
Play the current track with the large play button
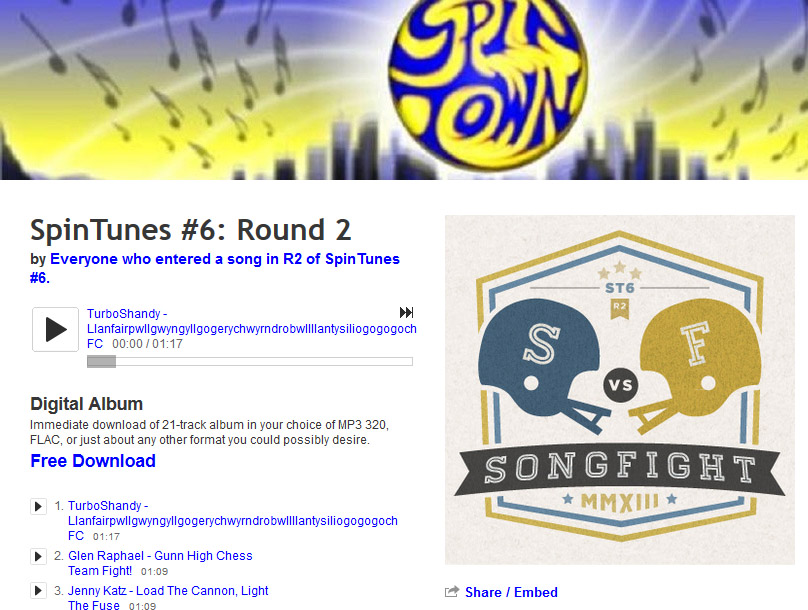coord(56,330)
